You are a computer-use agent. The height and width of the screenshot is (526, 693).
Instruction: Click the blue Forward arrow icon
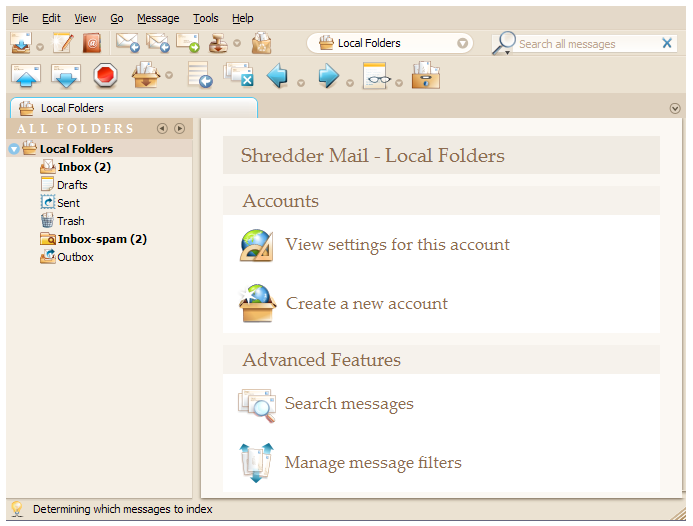[328, 76]
